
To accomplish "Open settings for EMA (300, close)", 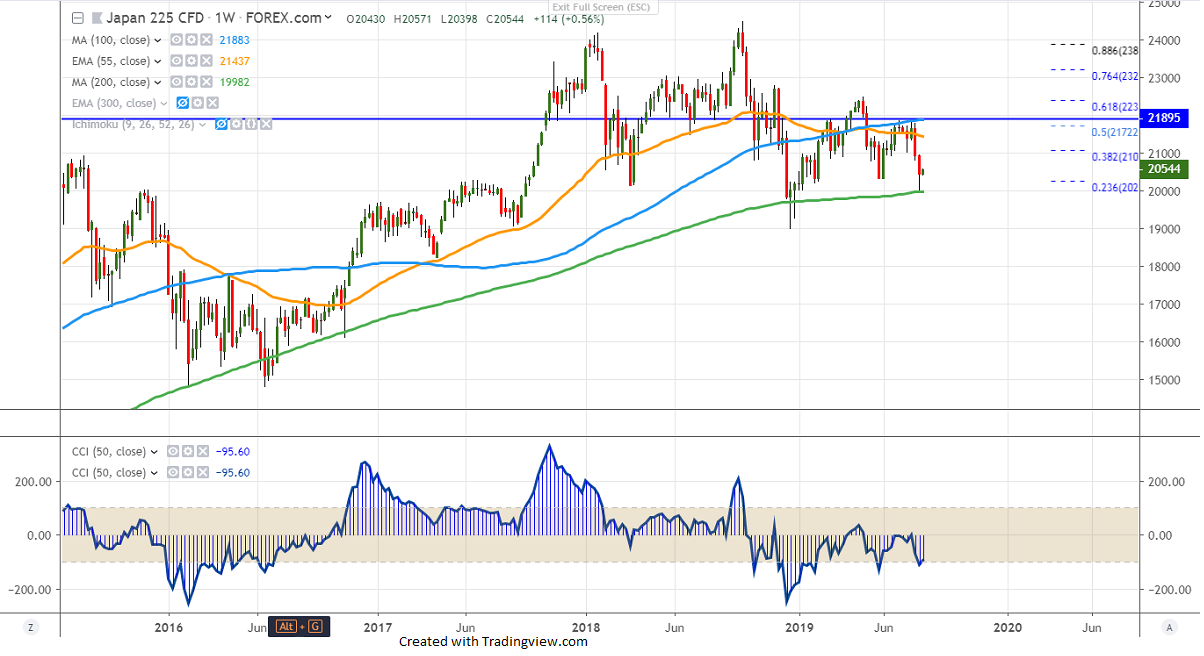I will click(197, 103).
